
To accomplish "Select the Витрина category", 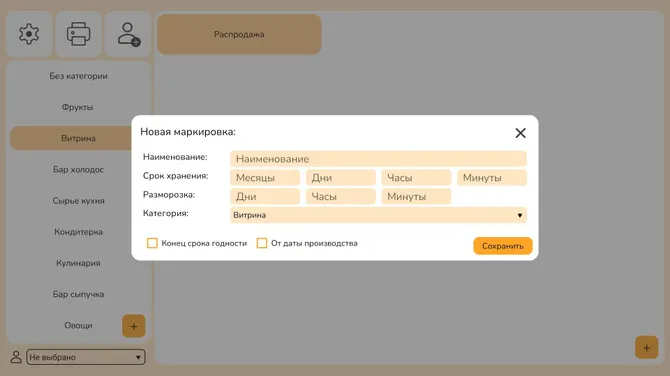I will (71, 138).
